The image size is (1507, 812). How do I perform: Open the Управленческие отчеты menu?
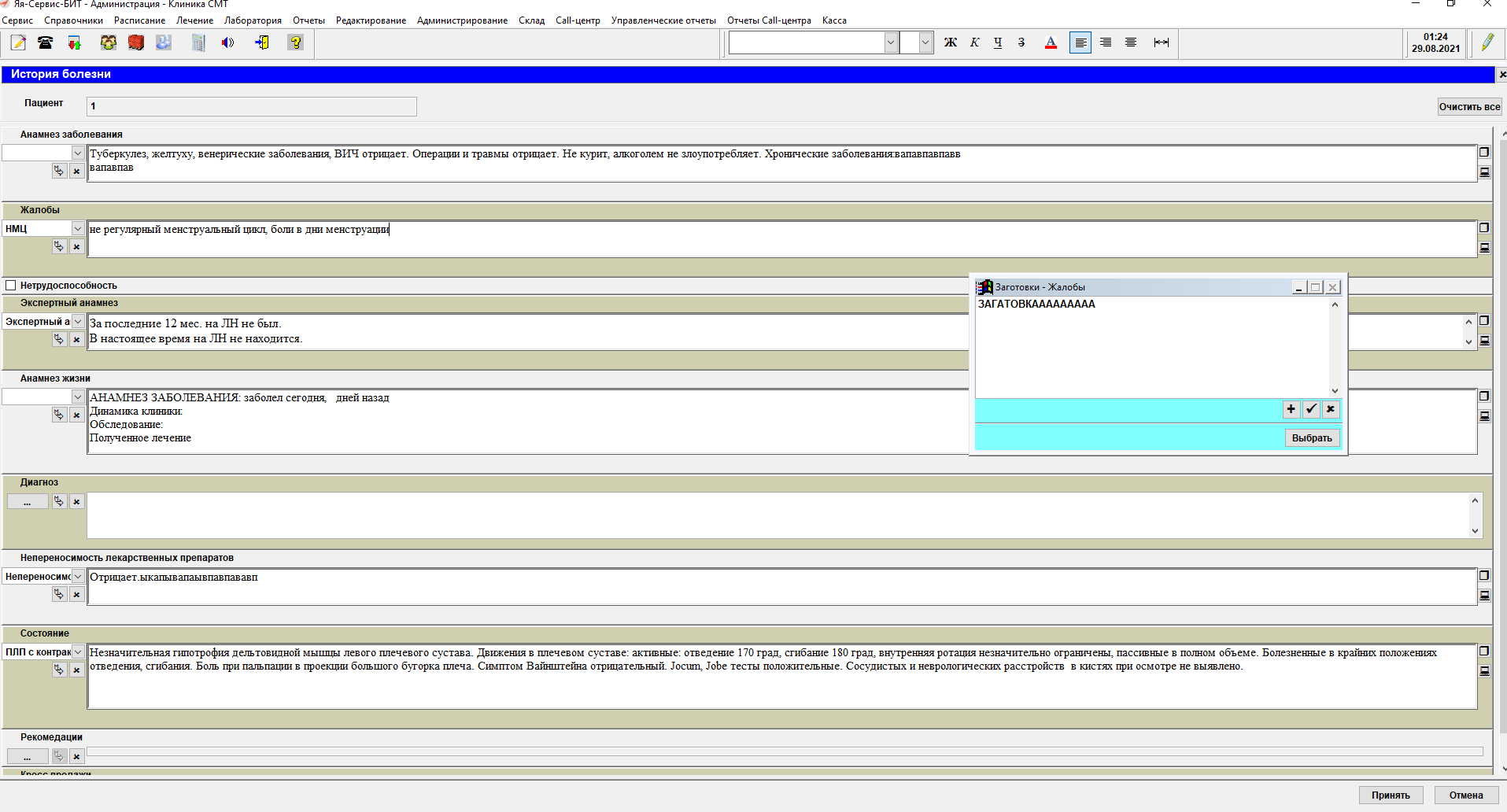click(663, 20)
